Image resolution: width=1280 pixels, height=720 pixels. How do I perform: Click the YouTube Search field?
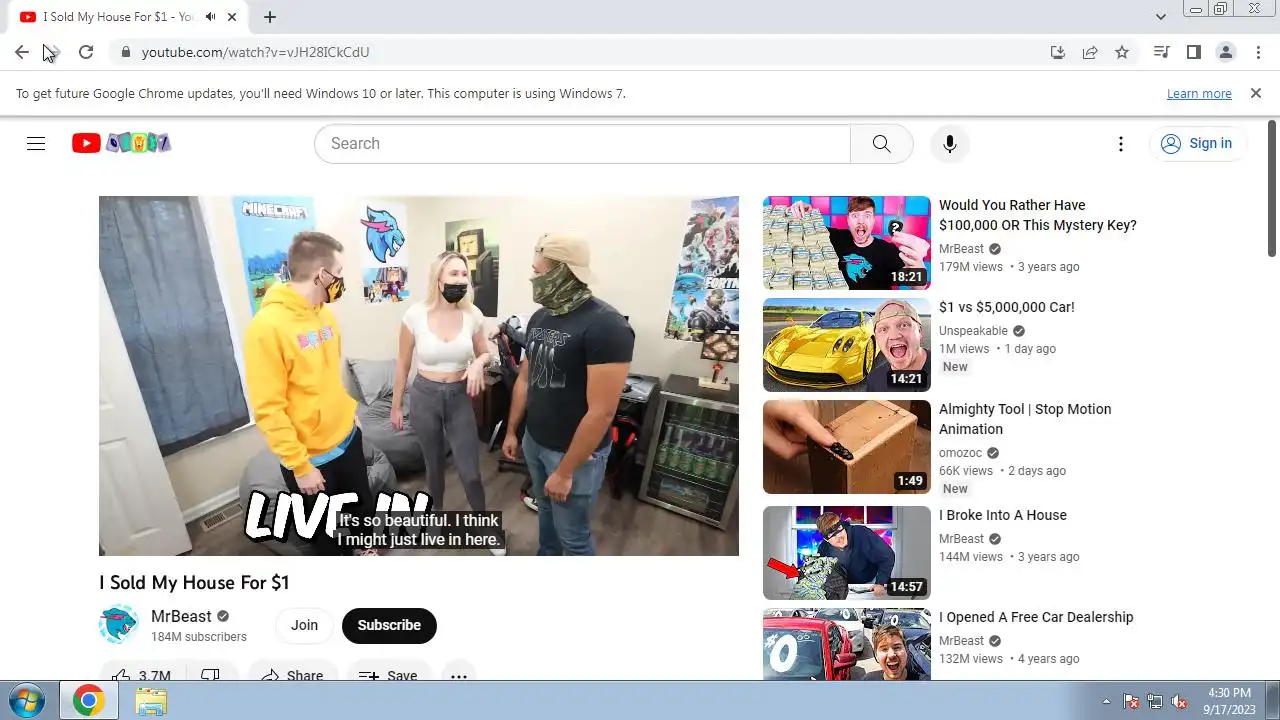[x=583, y=143]
